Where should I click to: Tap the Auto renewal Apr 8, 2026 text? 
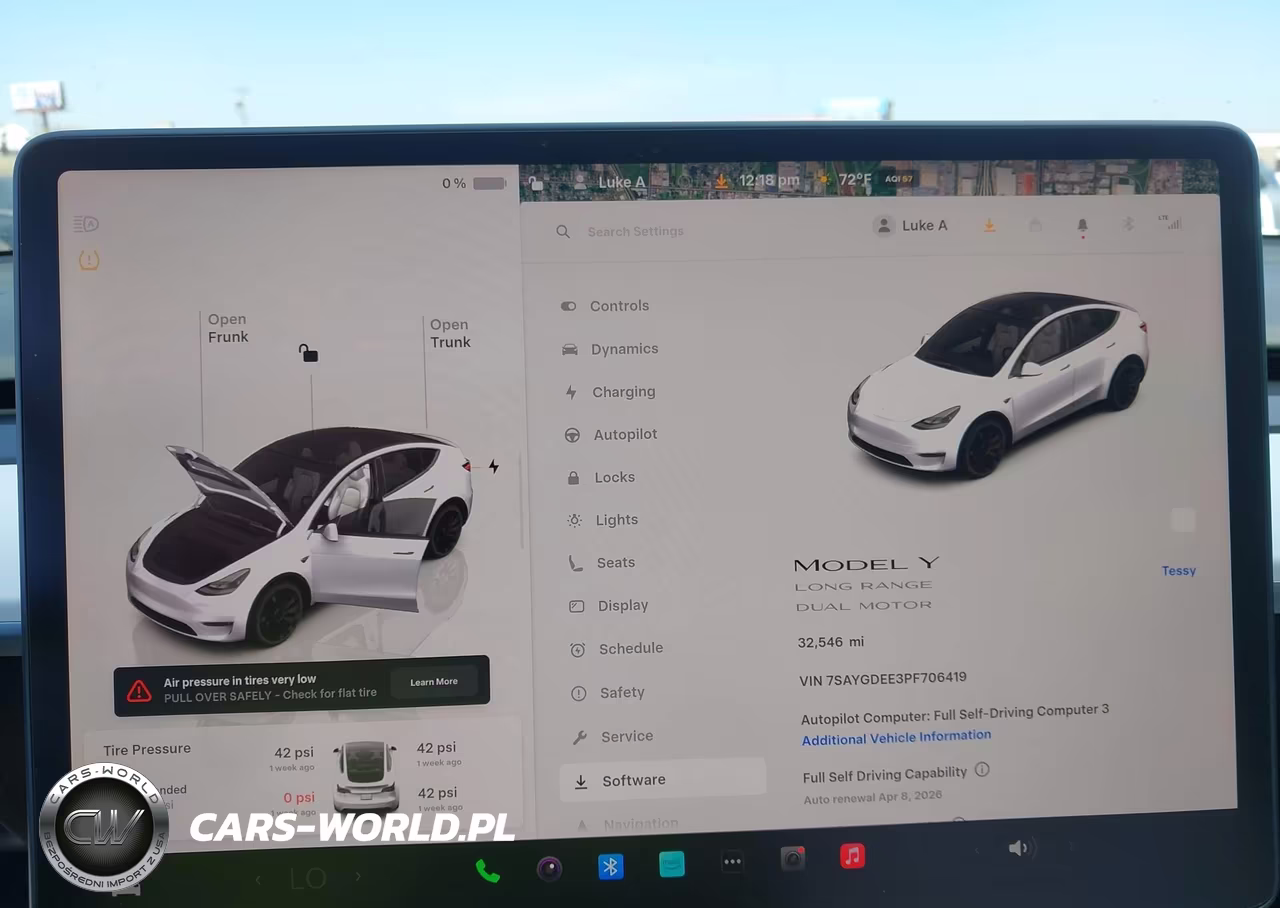[x=873, y=797]
